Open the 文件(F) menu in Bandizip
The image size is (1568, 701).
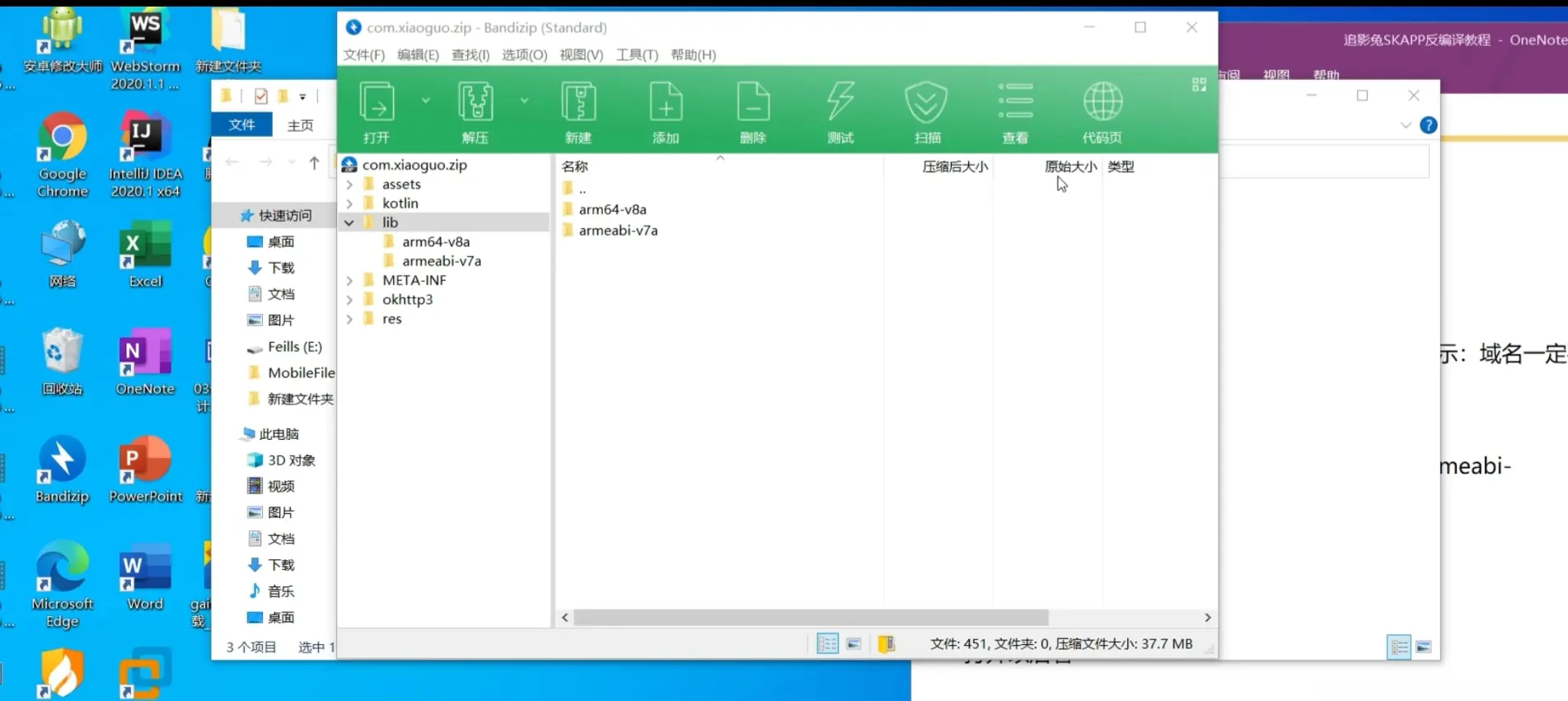tap(363, 54)
